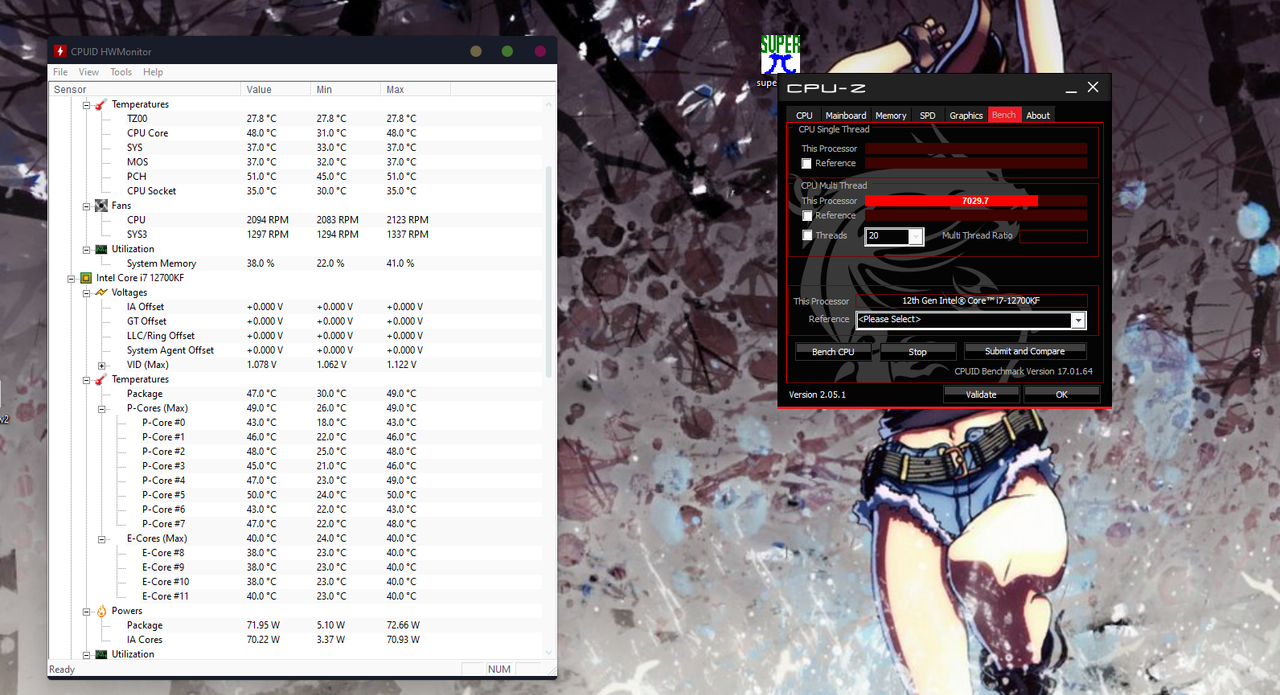Close the CPU-Z window

(x=1093, y=88)
